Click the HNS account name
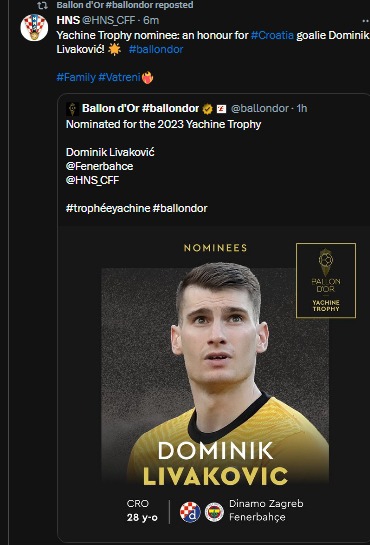This screenshot has height=545, width=370. [68, 20]
